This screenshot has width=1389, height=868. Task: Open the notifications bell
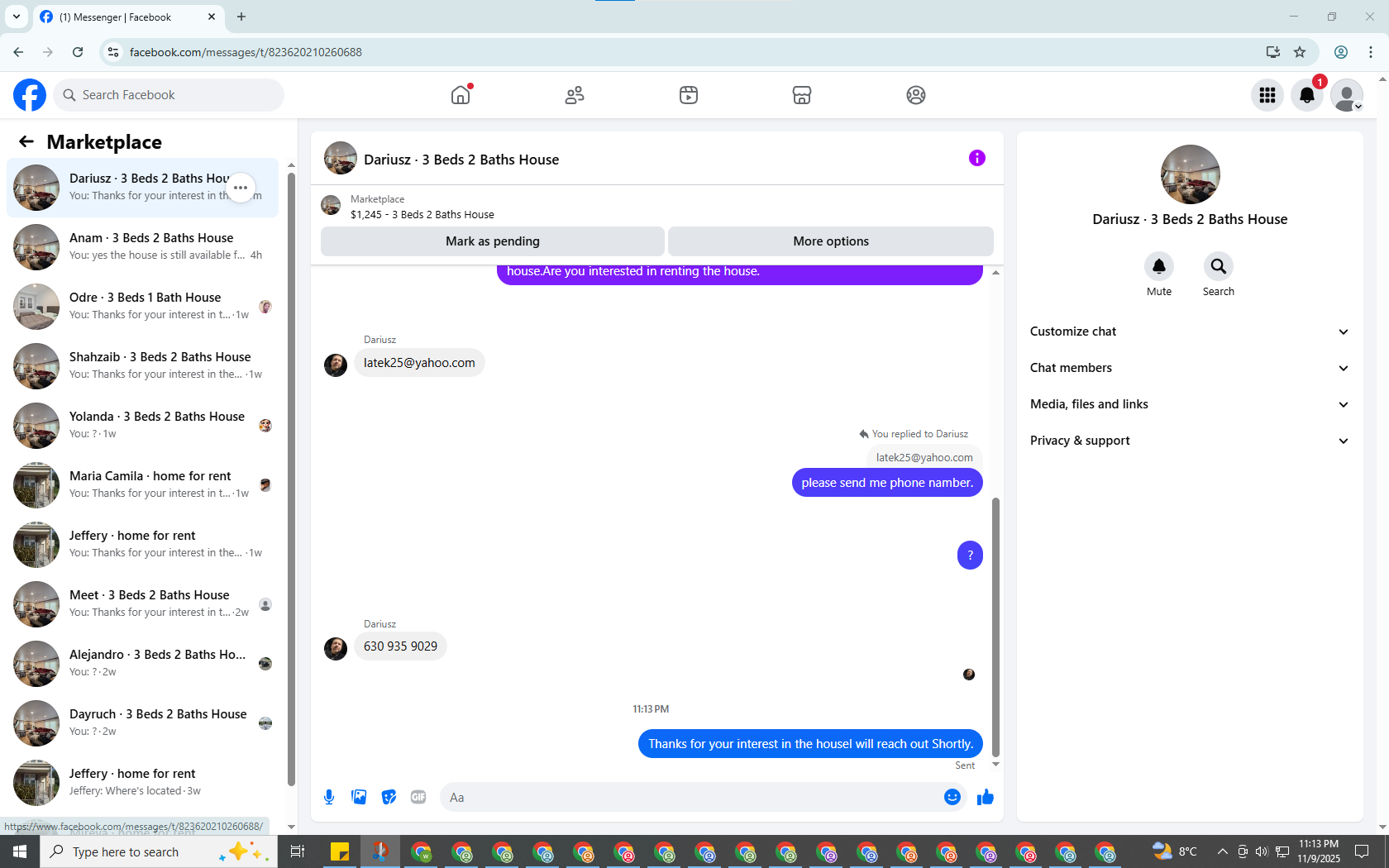pos(1307,95)
